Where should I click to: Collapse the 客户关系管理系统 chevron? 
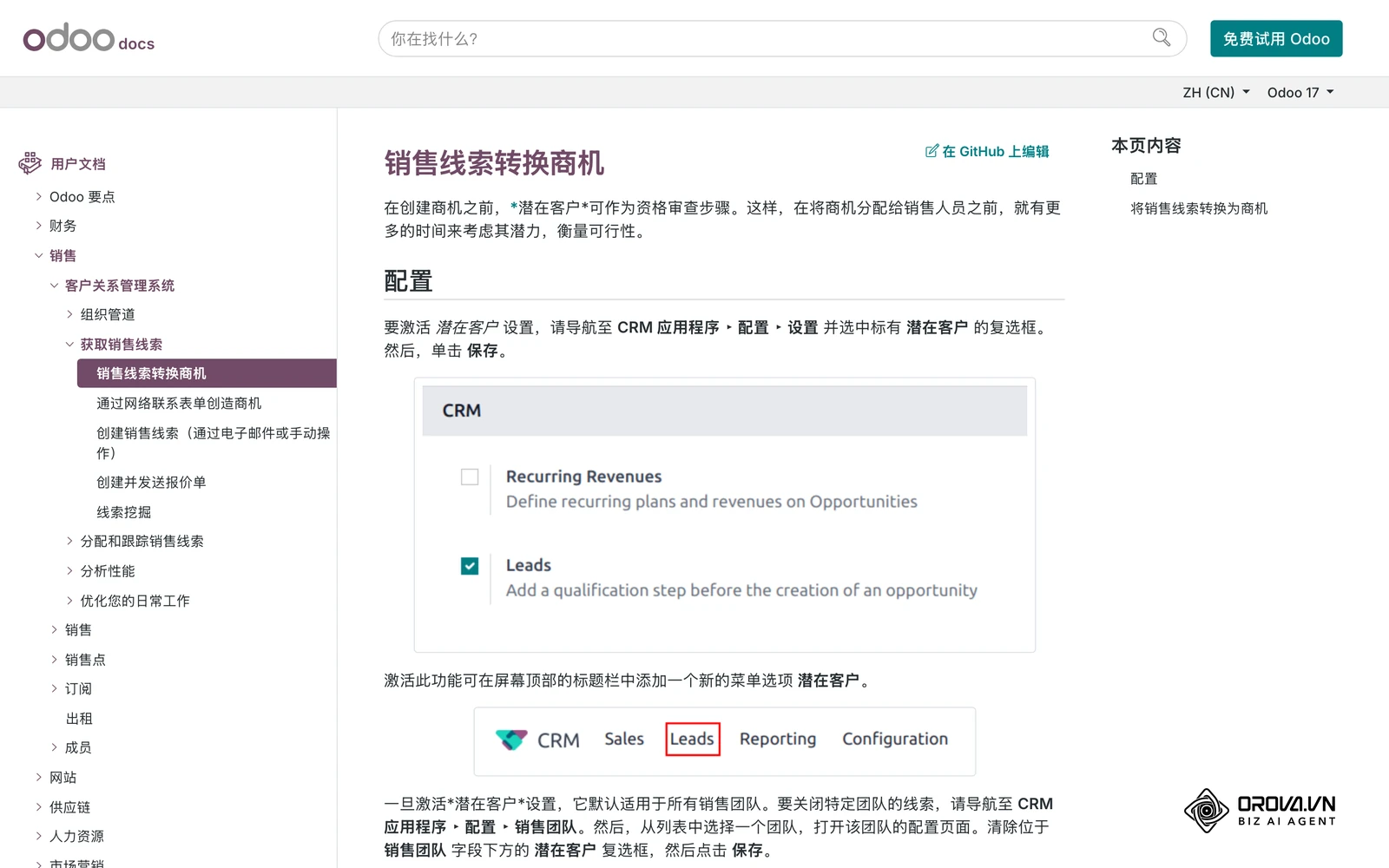point(54,286)
